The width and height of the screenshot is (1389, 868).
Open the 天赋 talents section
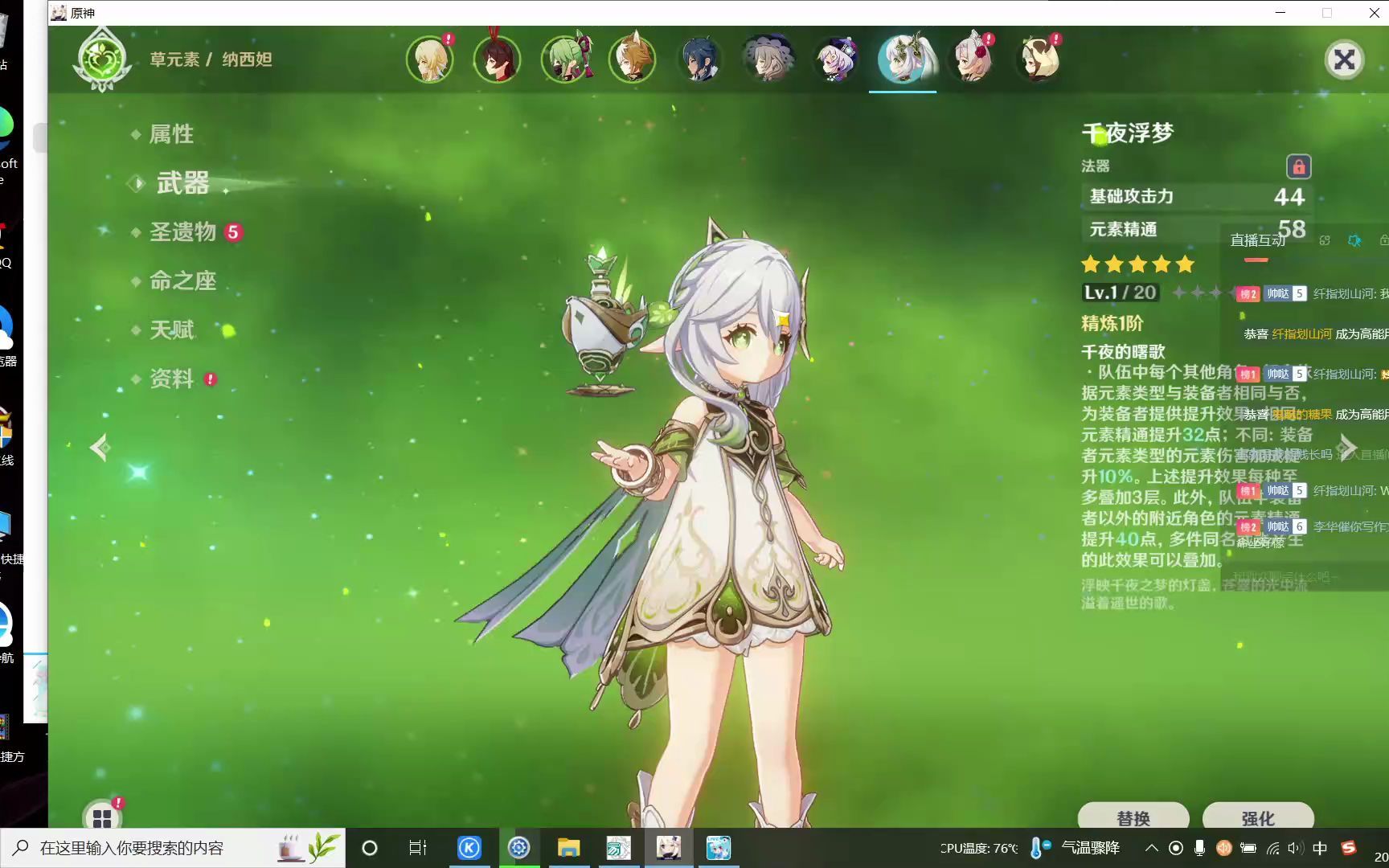click(172, 330)
